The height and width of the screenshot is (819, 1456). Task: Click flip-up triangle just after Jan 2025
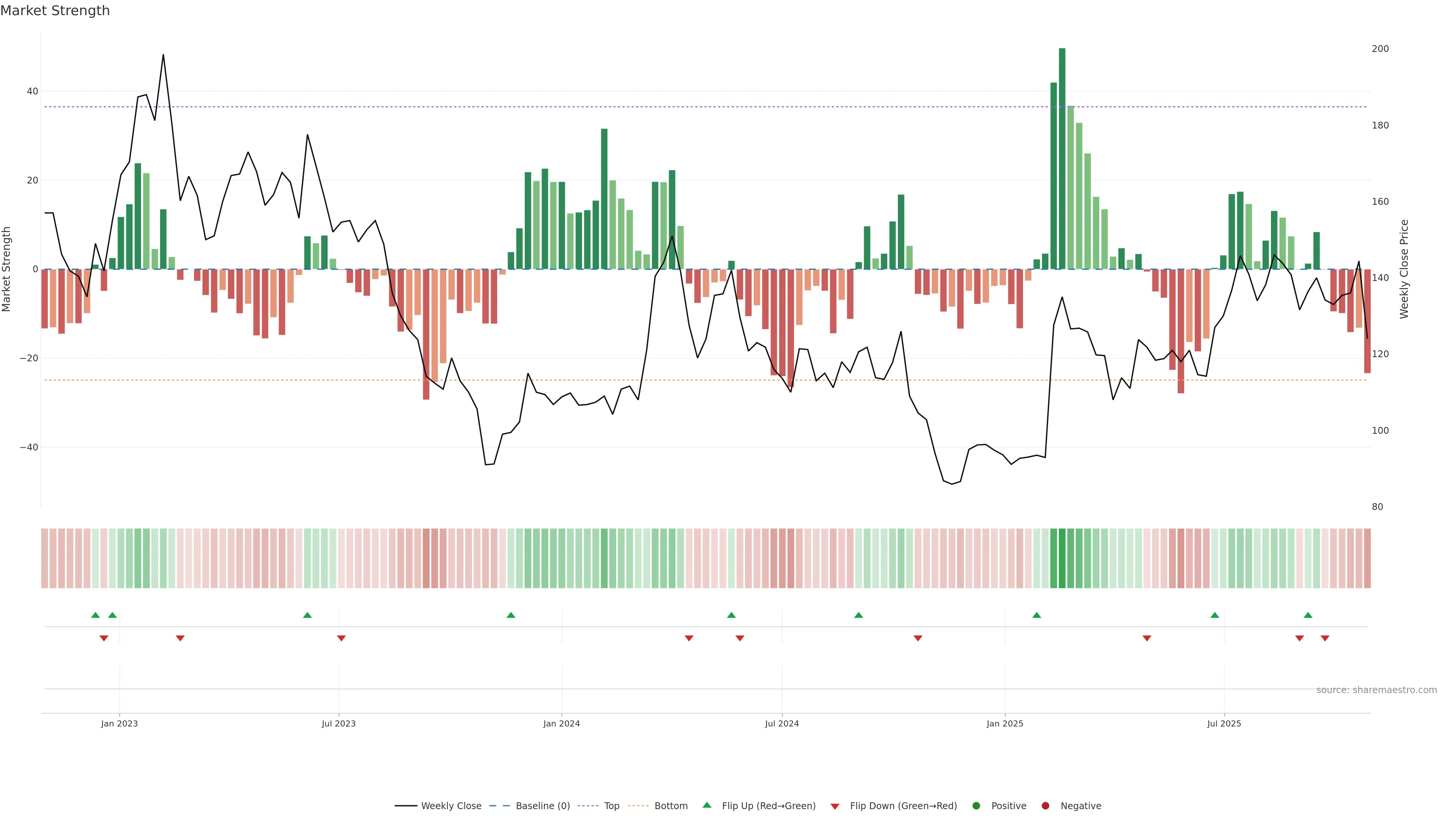point(1037,615)
